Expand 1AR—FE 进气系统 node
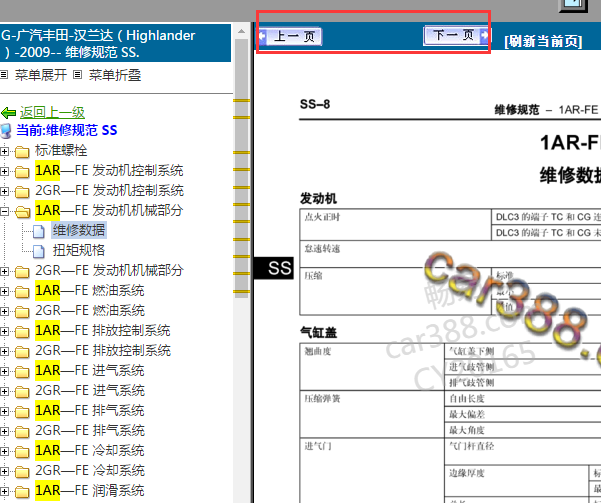Screen dimensions: 601x503 tap(4, 371)
